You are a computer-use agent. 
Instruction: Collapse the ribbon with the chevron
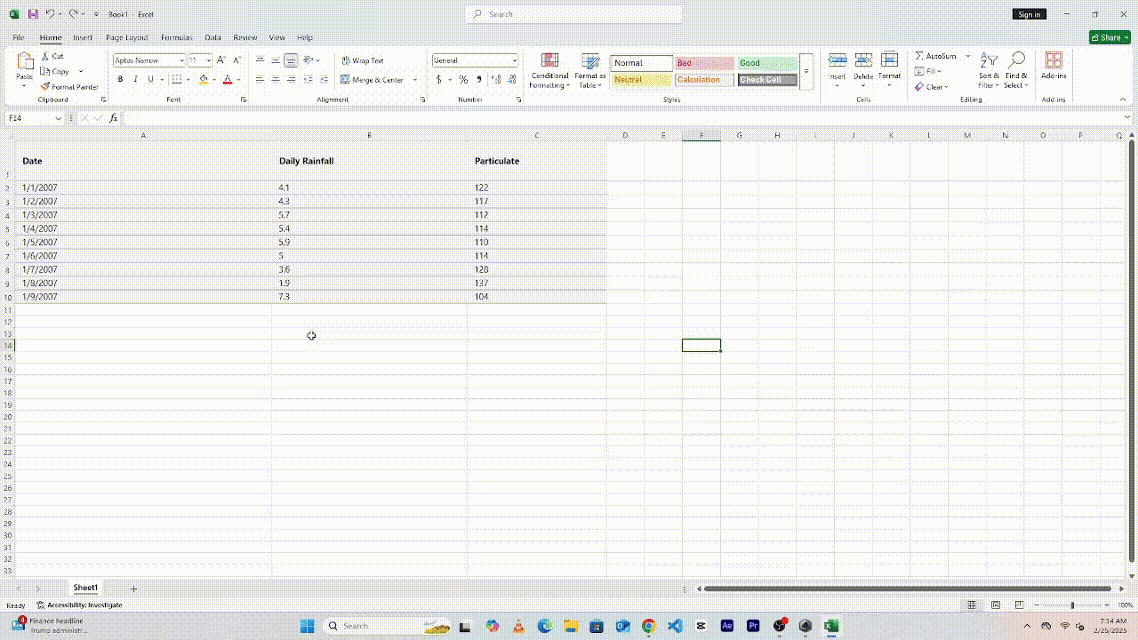click(1123, 99)
